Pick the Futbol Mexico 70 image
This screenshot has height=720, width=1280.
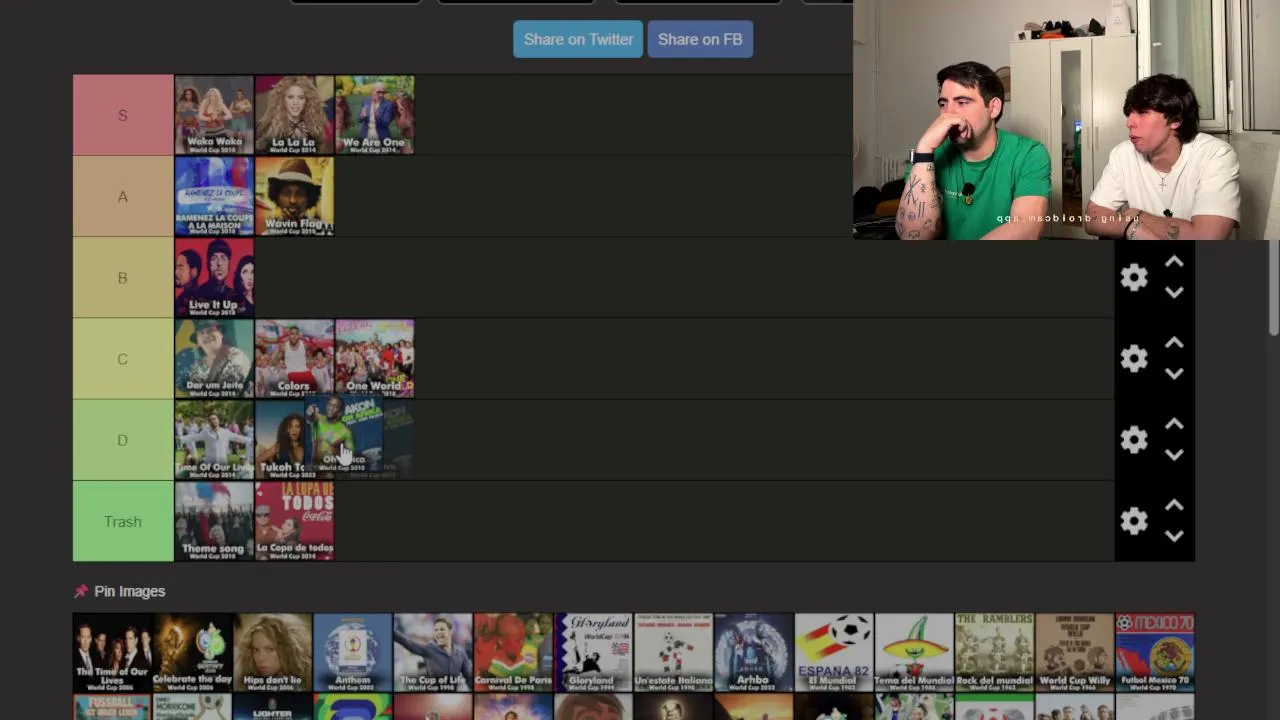1155,652
